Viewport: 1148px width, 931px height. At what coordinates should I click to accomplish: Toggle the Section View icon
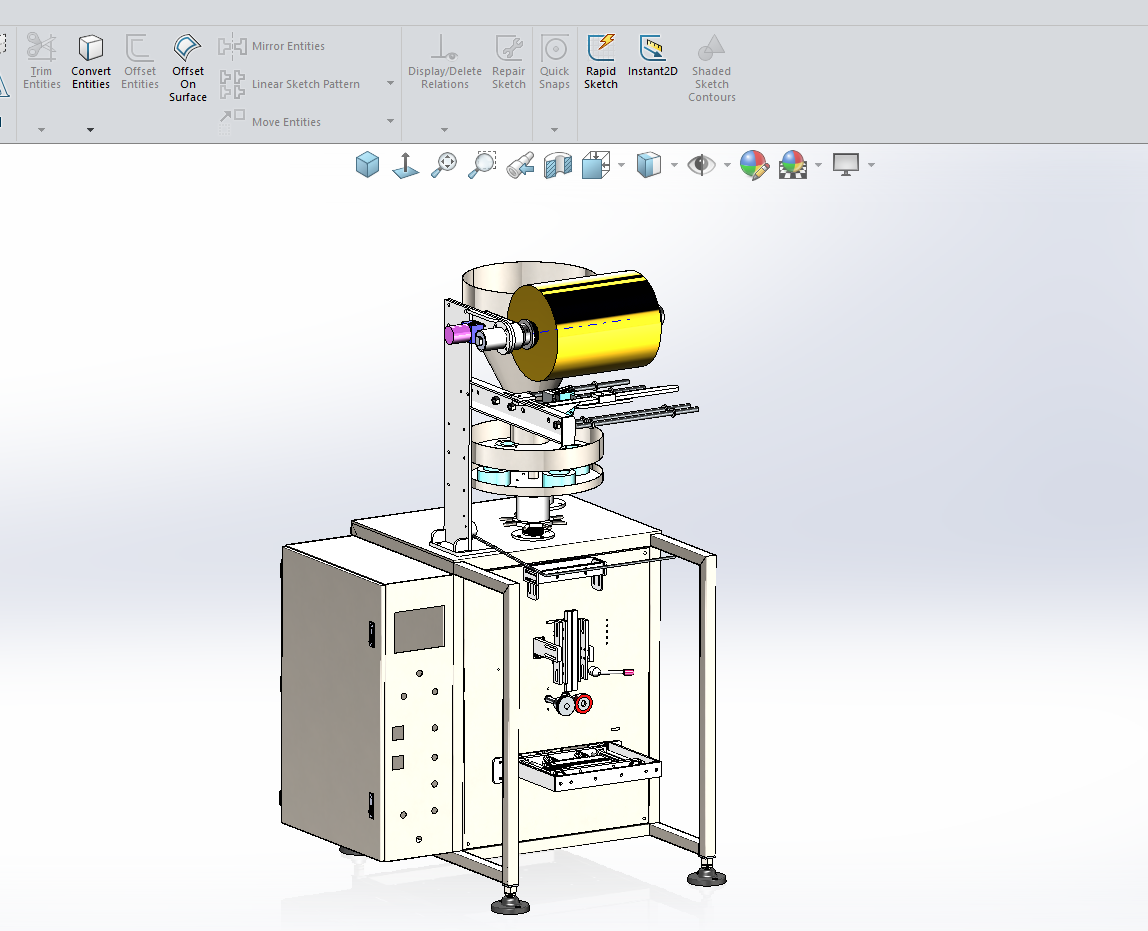pyautogui.click(x=558, y=165)
